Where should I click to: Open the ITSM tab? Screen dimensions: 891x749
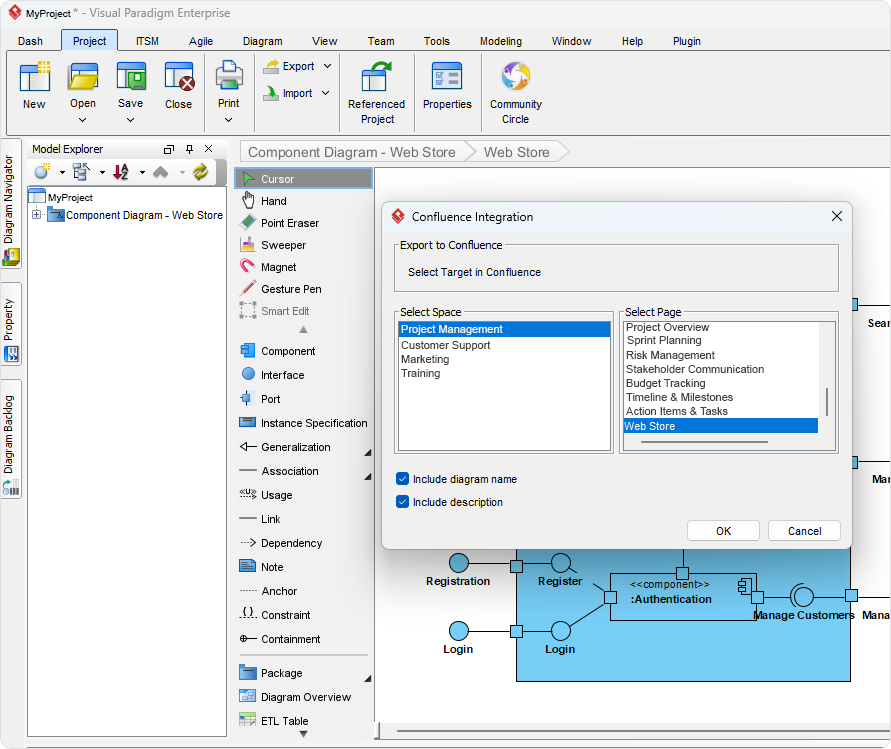coord(147,41)
